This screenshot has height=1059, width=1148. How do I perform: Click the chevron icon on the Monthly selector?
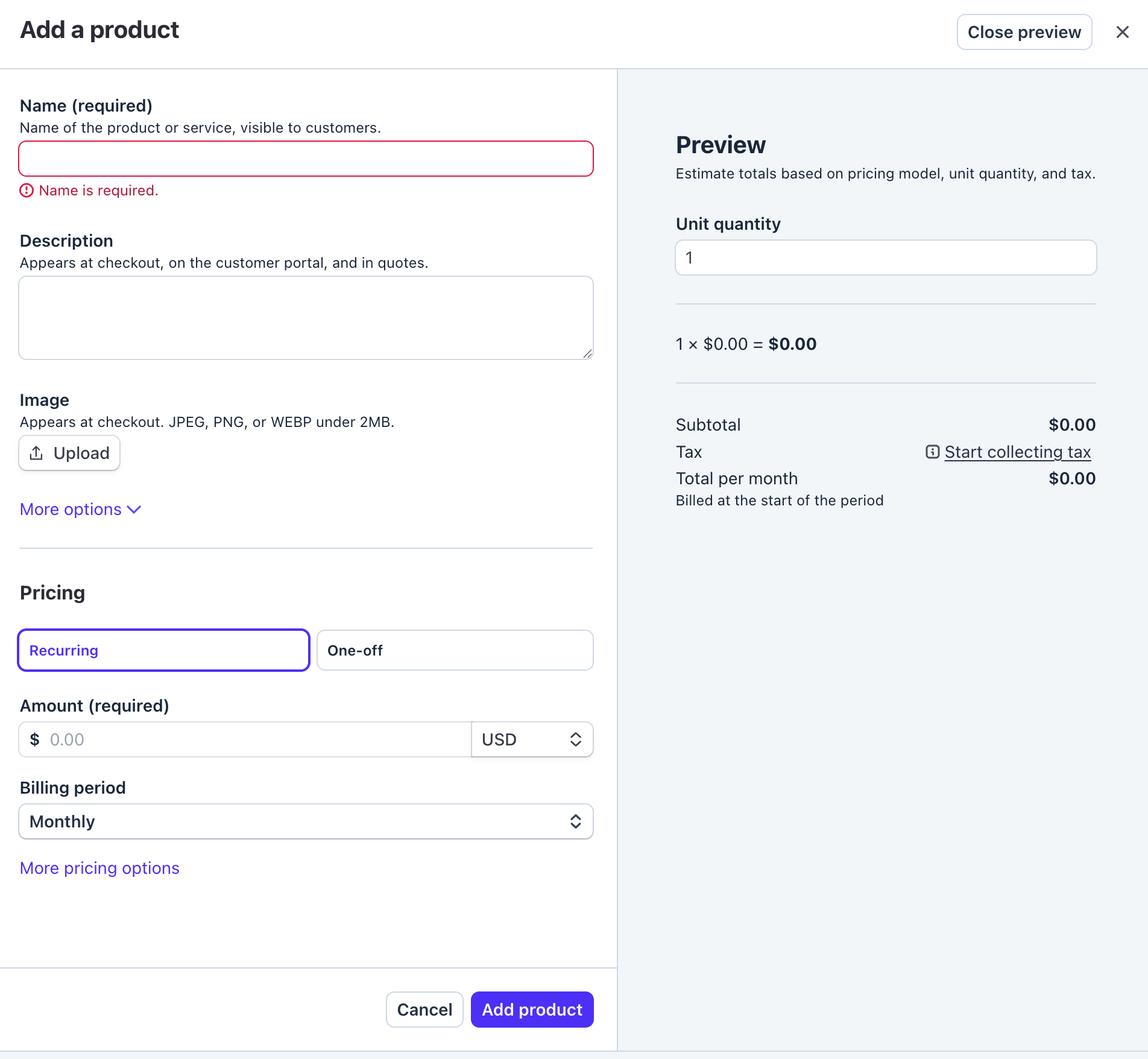point(575,821)
